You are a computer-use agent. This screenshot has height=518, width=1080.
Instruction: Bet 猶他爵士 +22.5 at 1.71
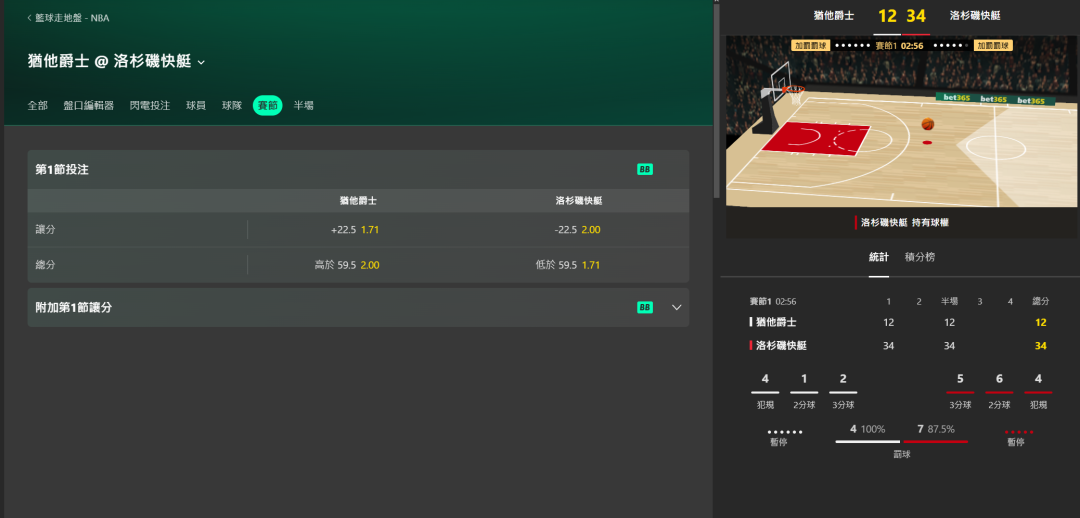[x=355, y=230]
